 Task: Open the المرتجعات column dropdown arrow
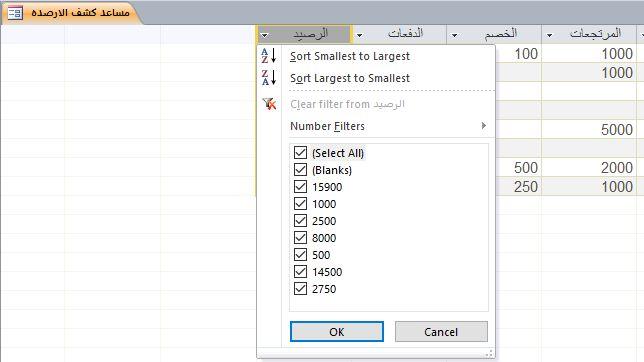(550, 35)
